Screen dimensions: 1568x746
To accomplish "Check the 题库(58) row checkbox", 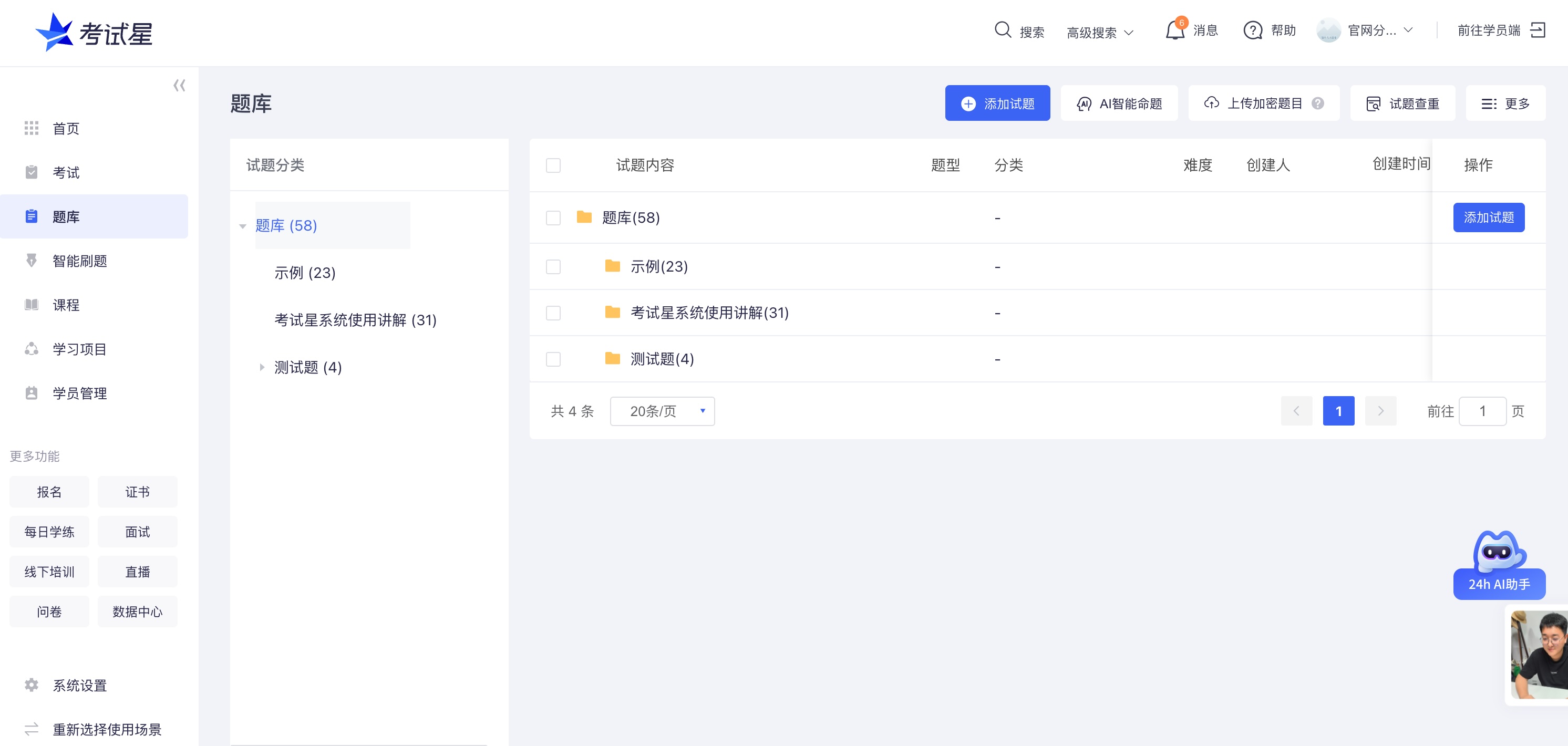I will click(553, 218).
